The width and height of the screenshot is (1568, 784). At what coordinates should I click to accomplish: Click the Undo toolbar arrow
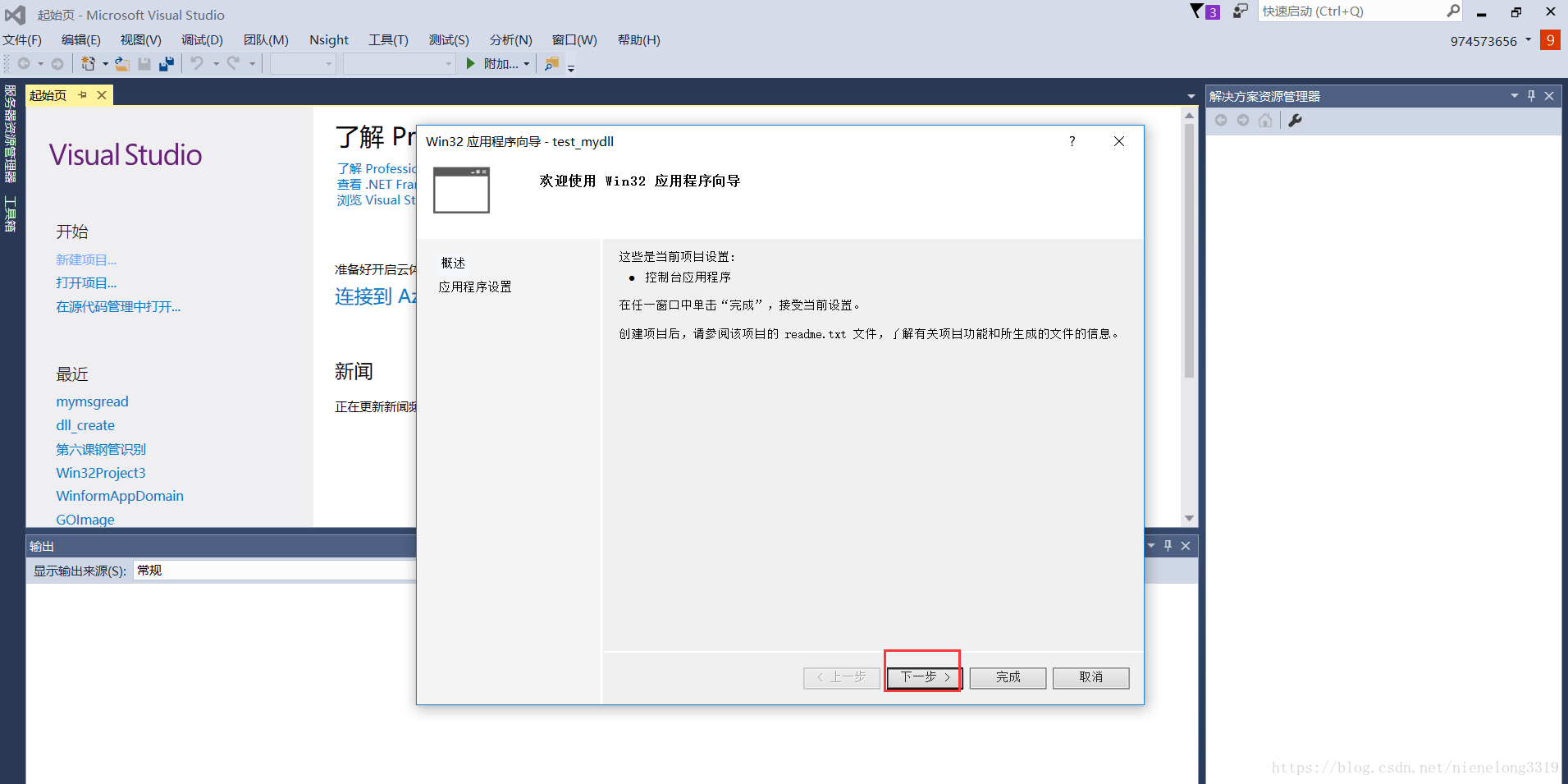[x=197, y=63]
